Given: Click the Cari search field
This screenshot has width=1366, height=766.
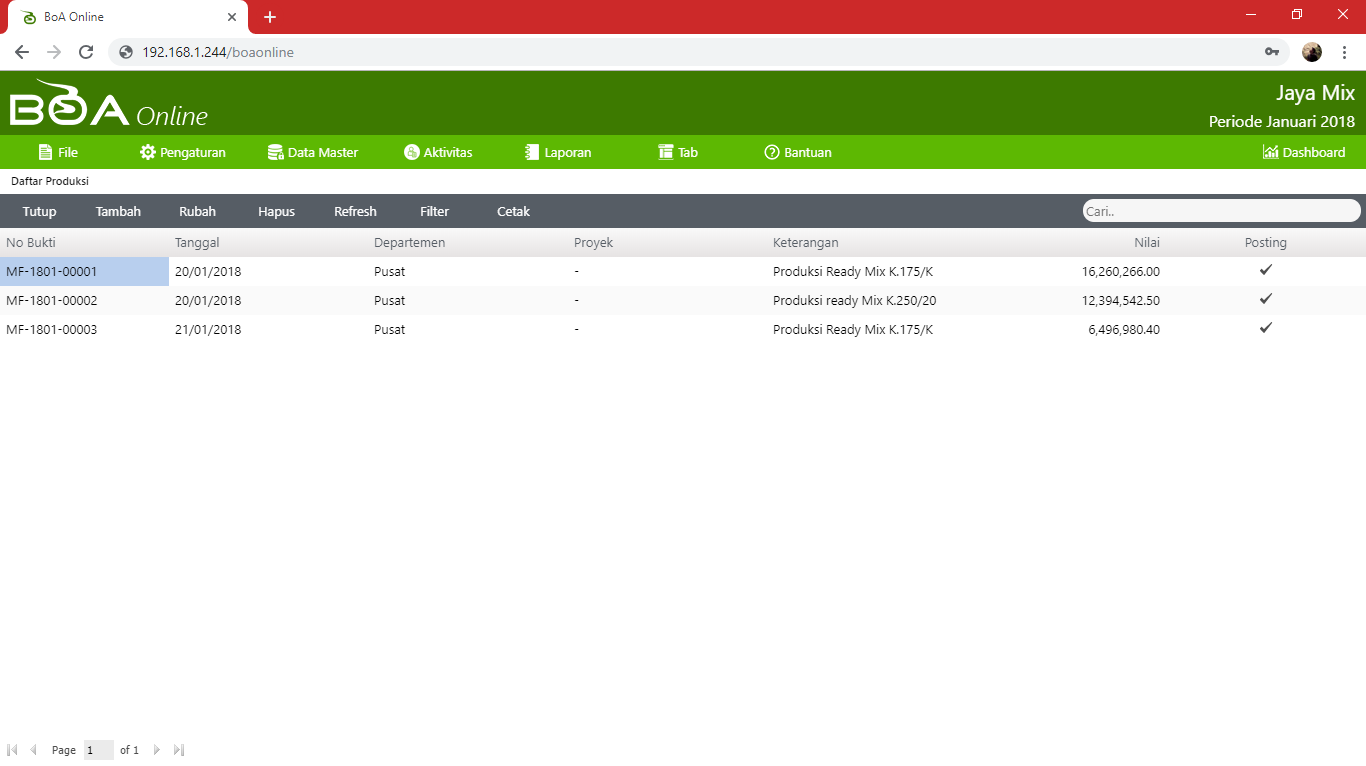Looking at the screenshot, I should (x=1220, y=211).
